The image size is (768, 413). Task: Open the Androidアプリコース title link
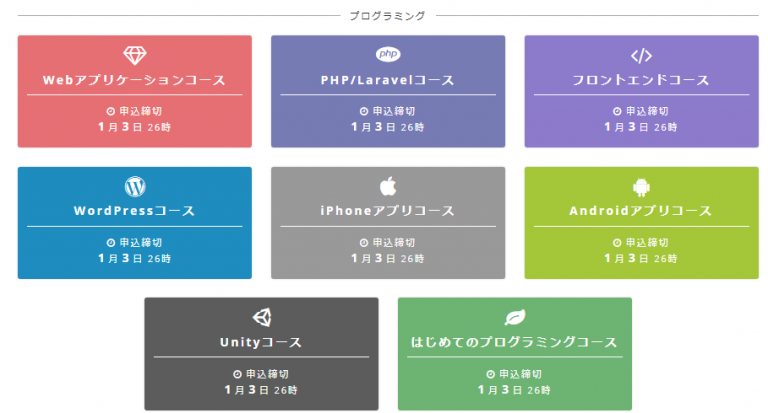[x=641, y=211]
